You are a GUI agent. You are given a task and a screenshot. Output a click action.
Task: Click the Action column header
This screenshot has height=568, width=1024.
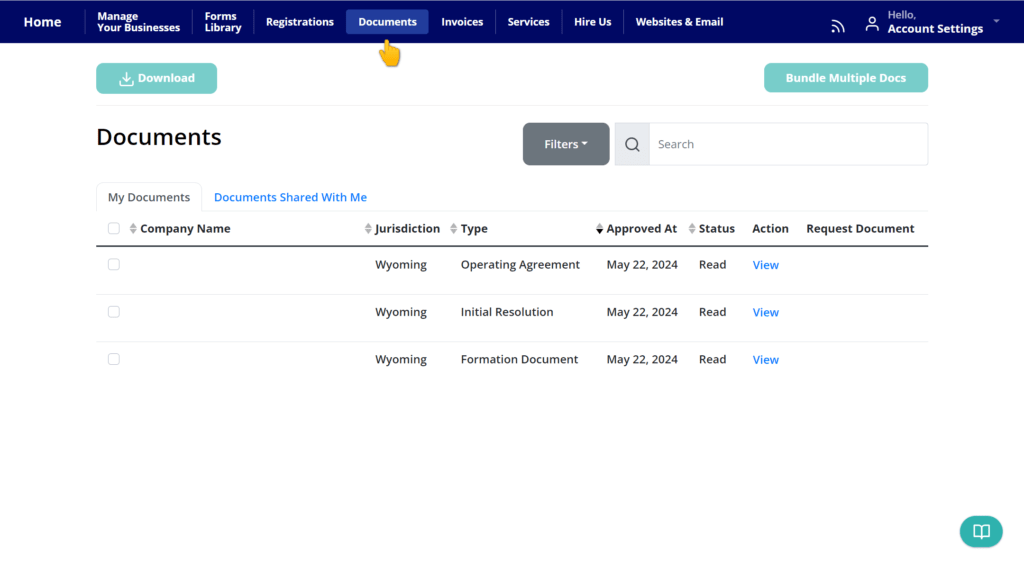770,229
